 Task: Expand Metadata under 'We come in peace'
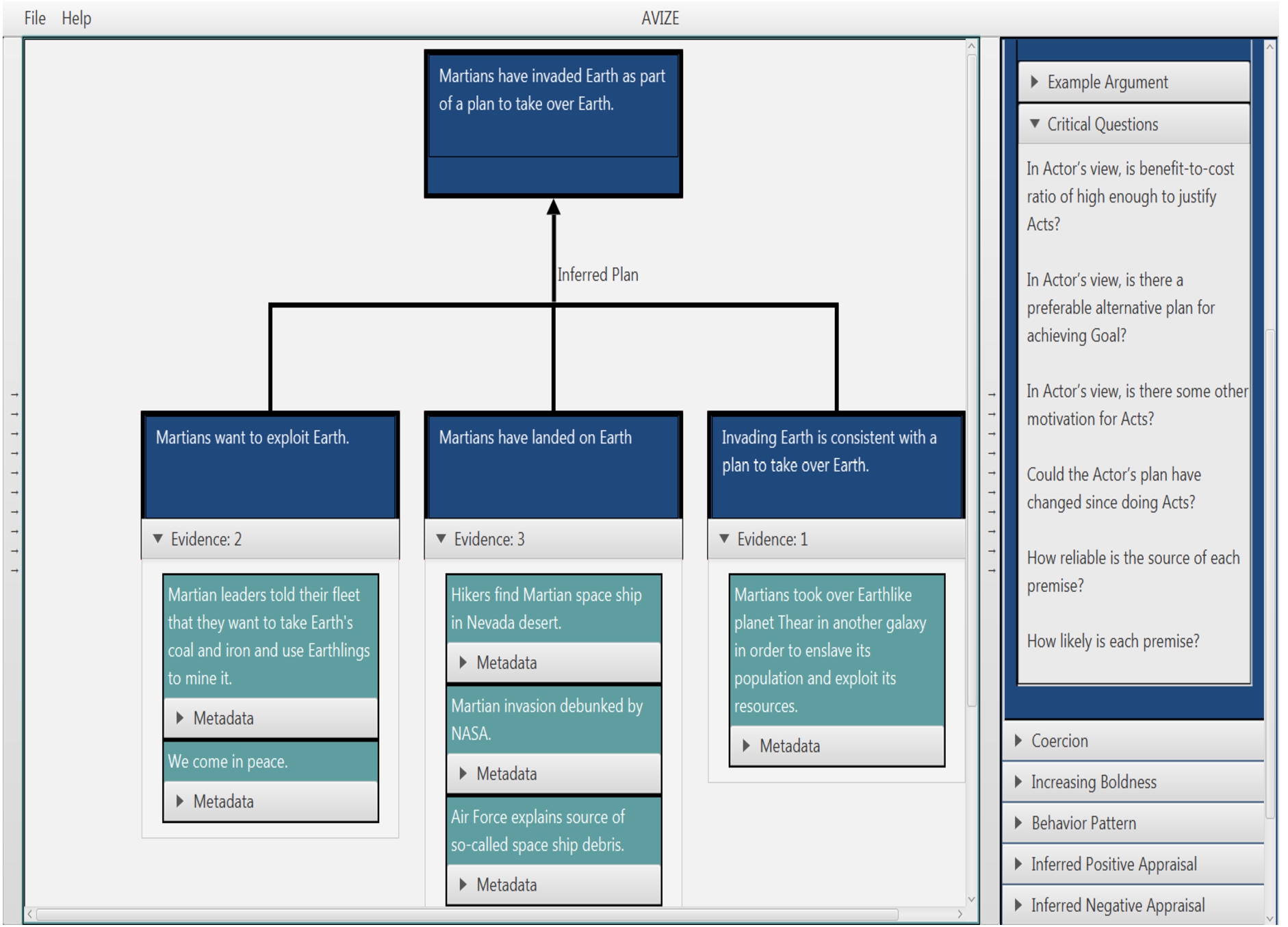coord(223,802)
